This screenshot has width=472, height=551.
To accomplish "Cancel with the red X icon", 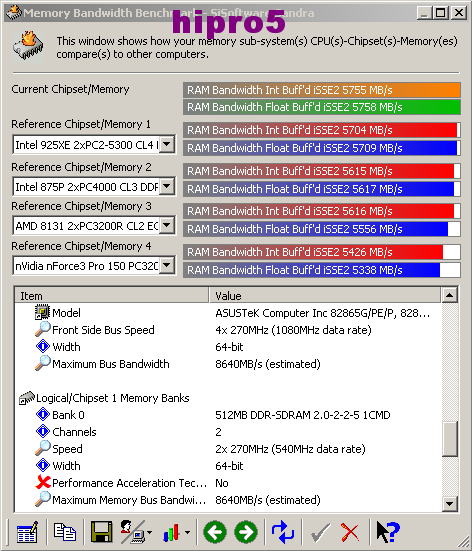I will pyautogui.click(x=350, y=532).
